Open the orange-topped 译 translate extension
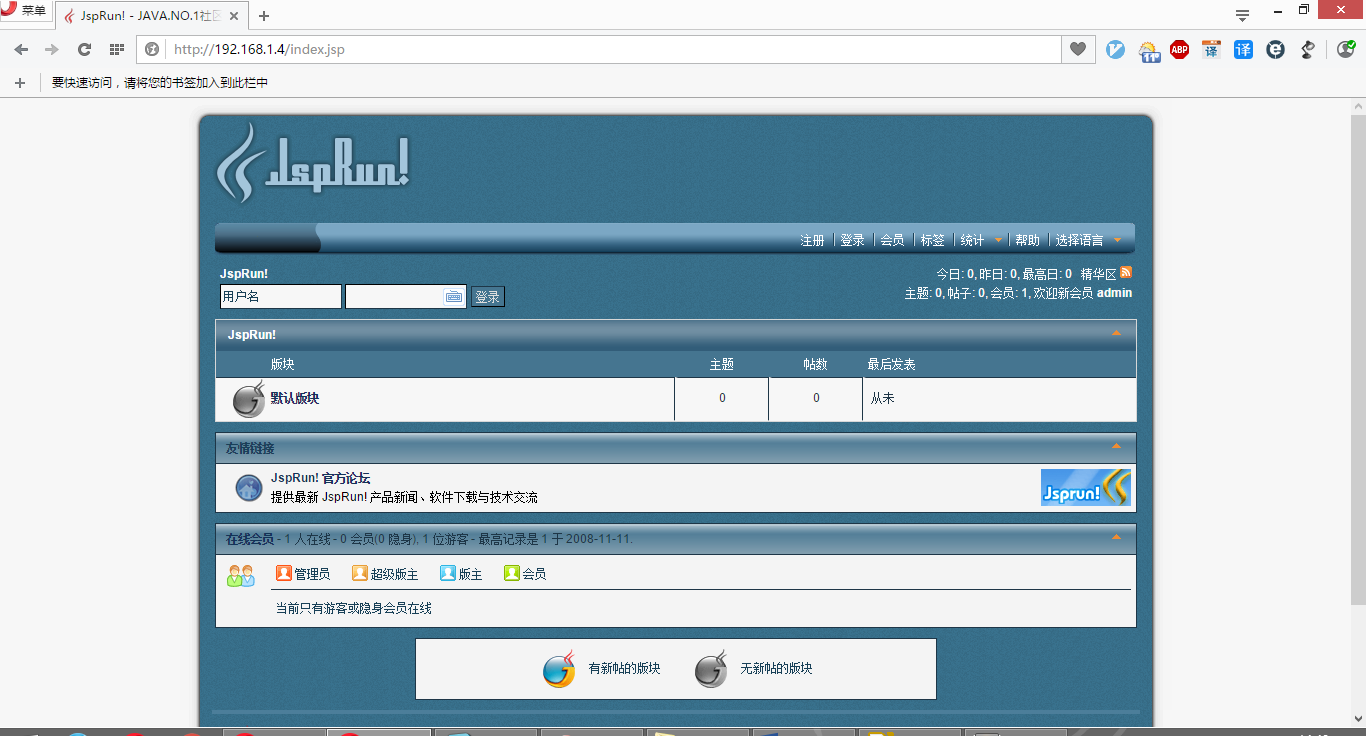Viewport: 1366px width, 736px height. point(1211,49)
